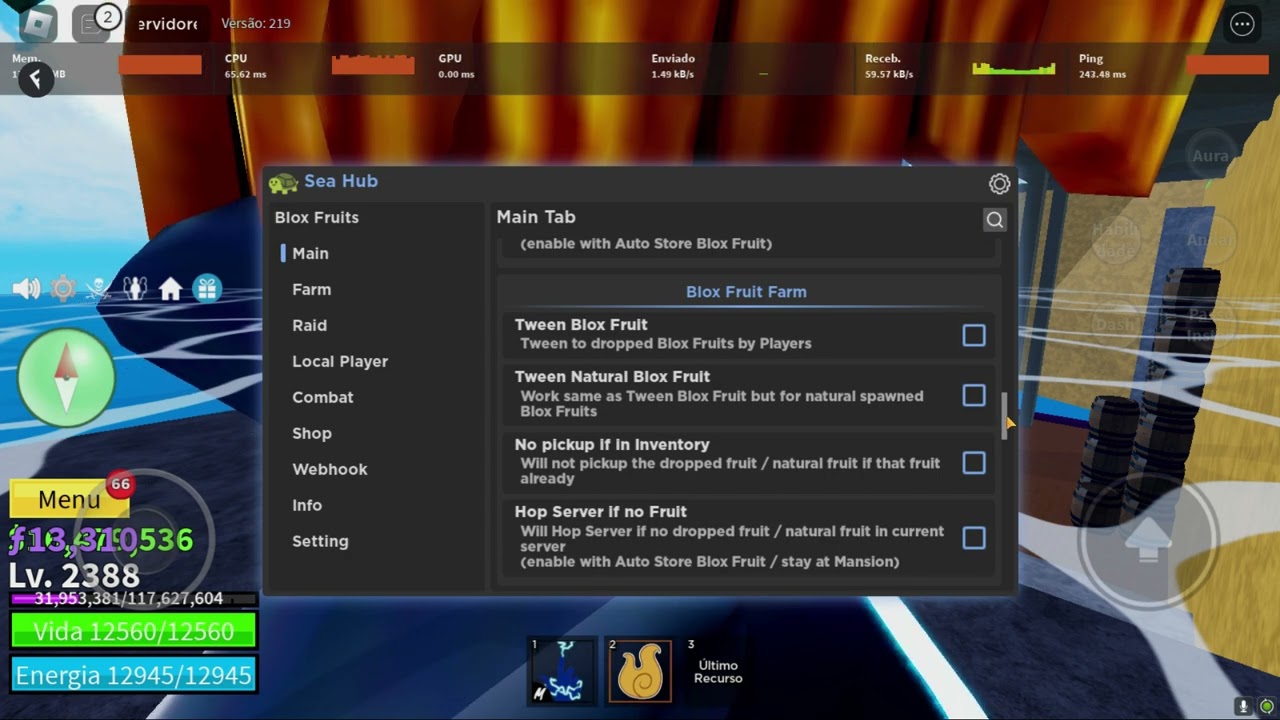Open the Local Player tab
Viewport: 1280px width, 720px height.
coord(340,362)
